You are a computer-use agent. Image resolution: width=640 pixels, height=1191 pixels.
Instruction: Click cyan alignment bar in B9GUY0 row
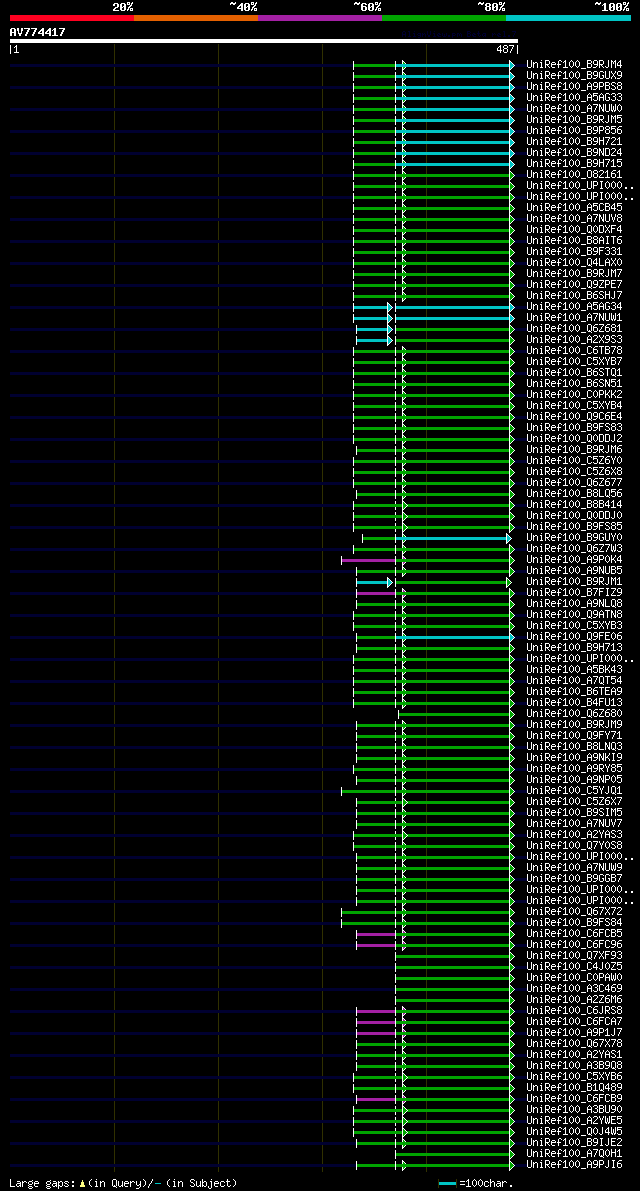click(x=452, y=539)
